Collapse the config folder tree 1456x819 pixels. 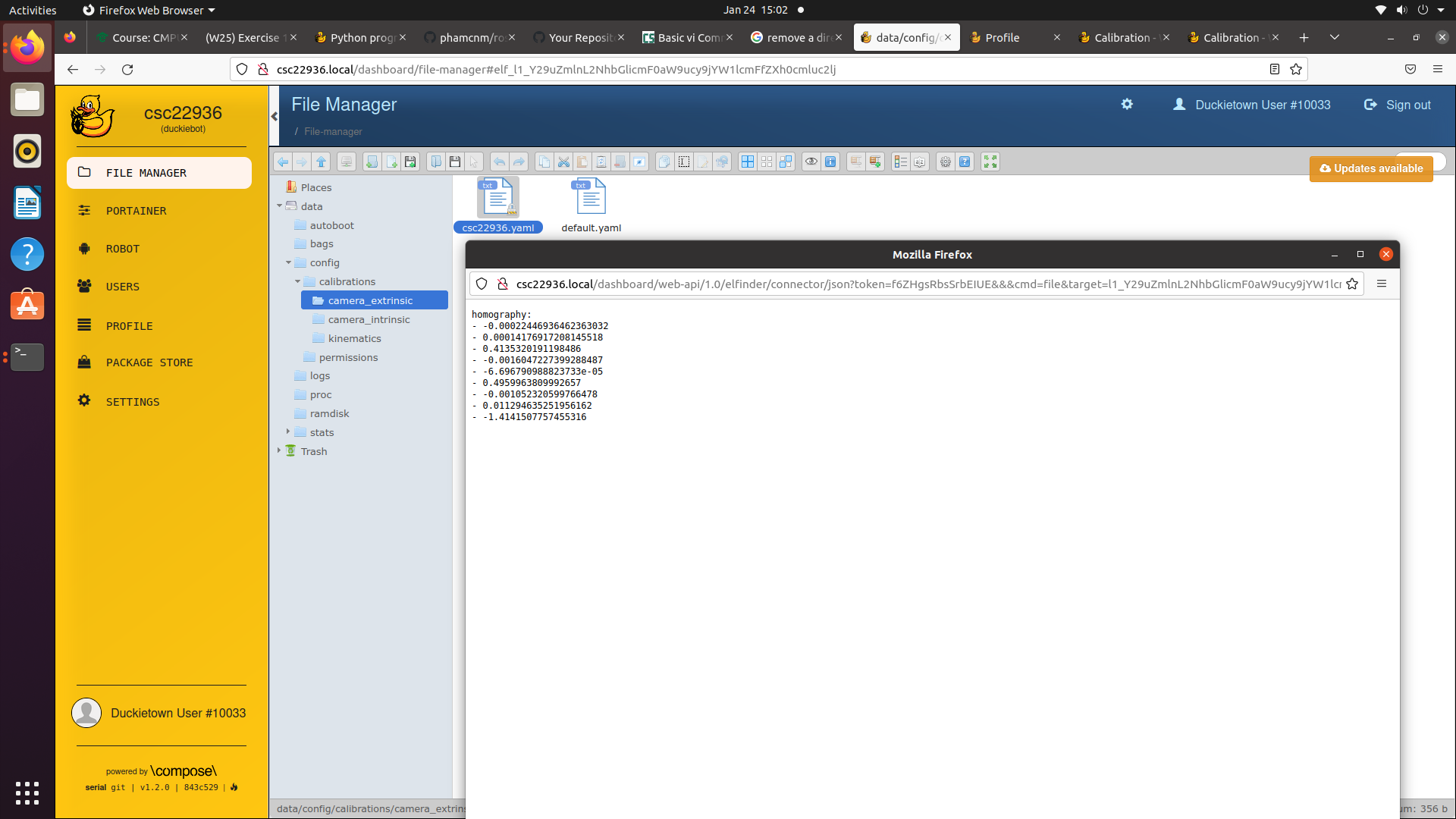289,262
